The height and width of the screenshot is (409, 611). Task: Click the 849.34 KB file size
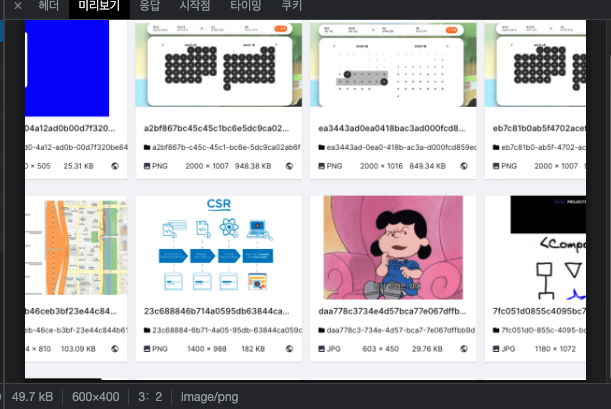[427, 166]
